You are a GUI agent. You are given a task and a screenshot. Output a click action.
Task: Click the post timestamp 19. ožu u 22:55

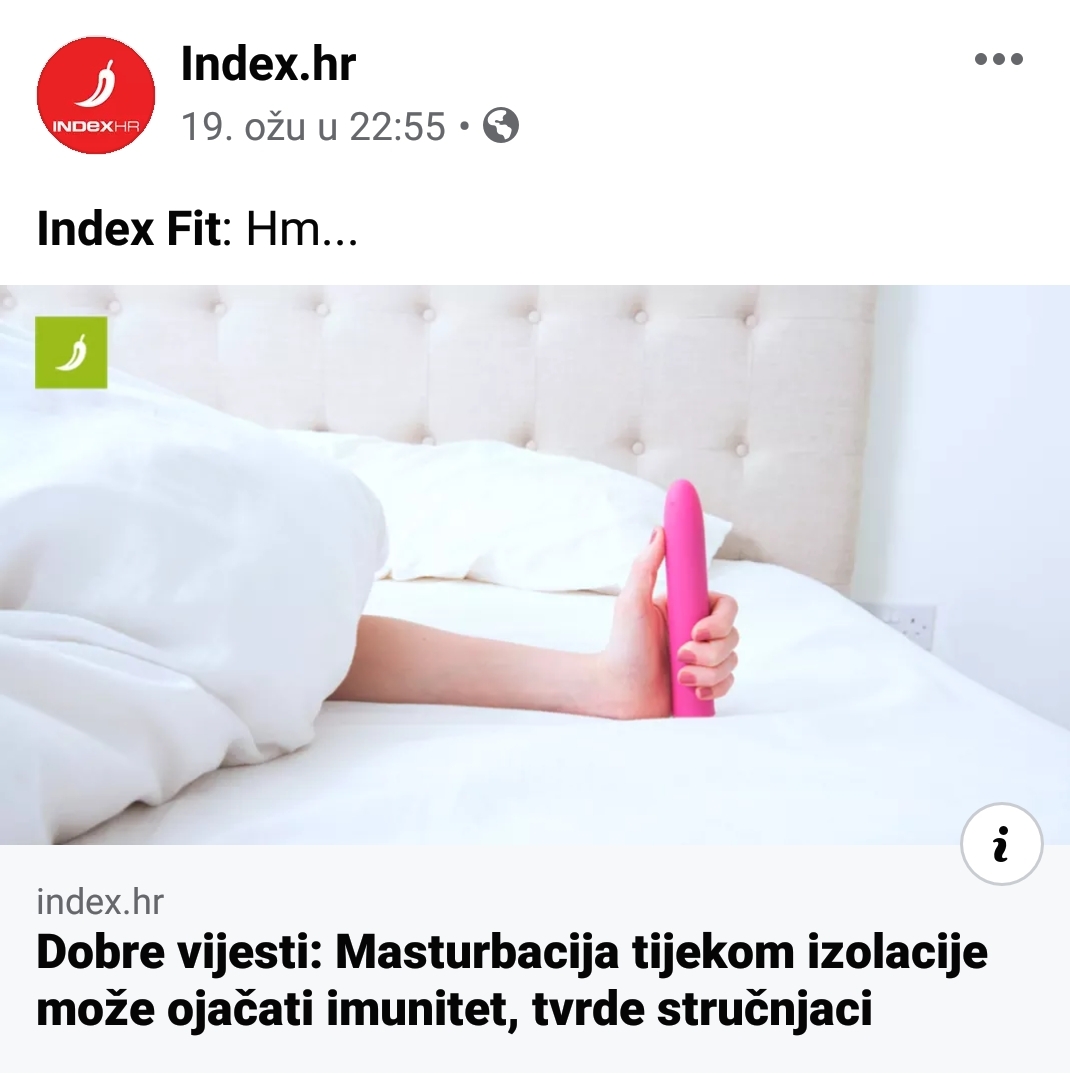(x=313, y=127)
